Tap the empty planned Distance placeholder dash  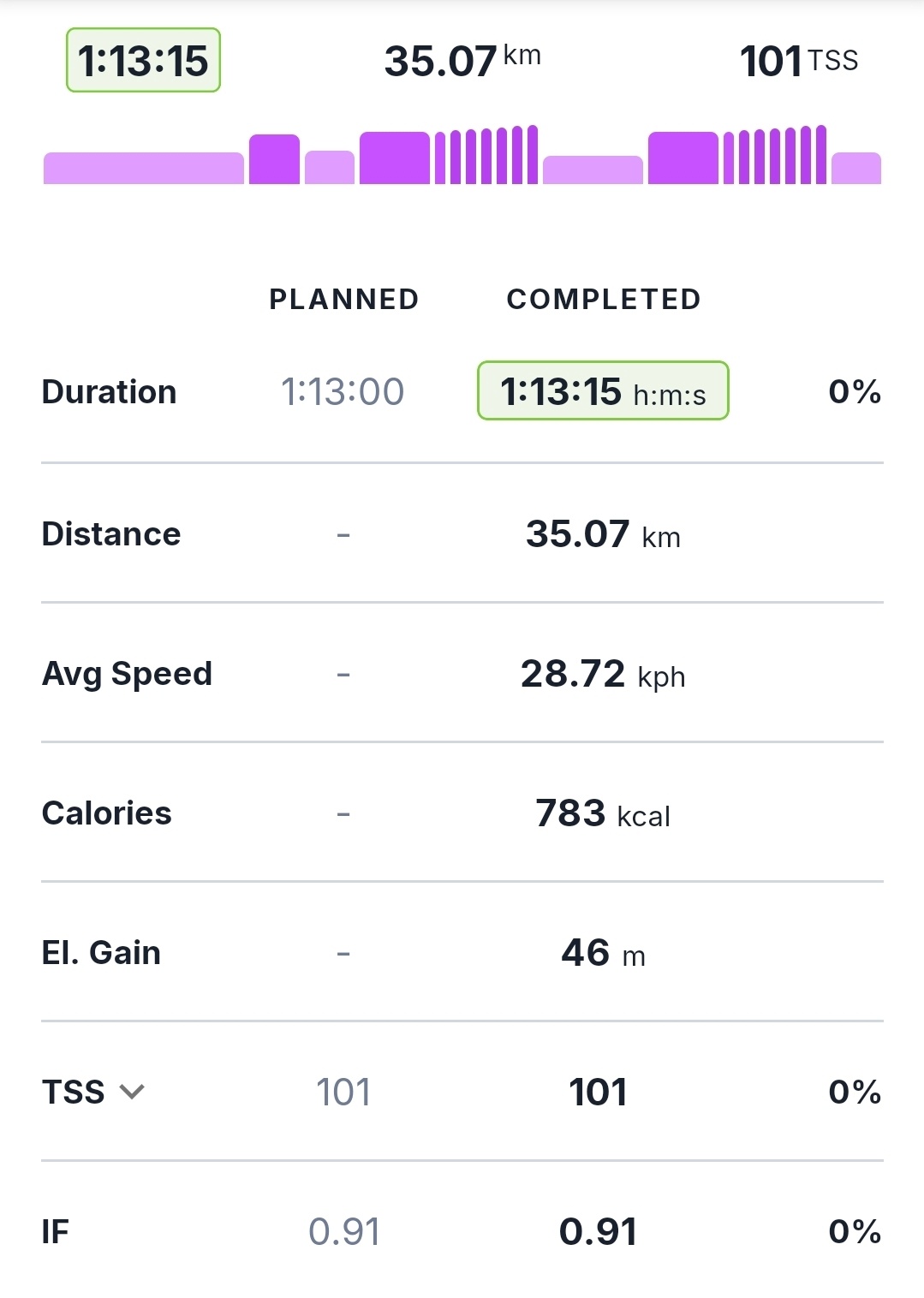343,535
